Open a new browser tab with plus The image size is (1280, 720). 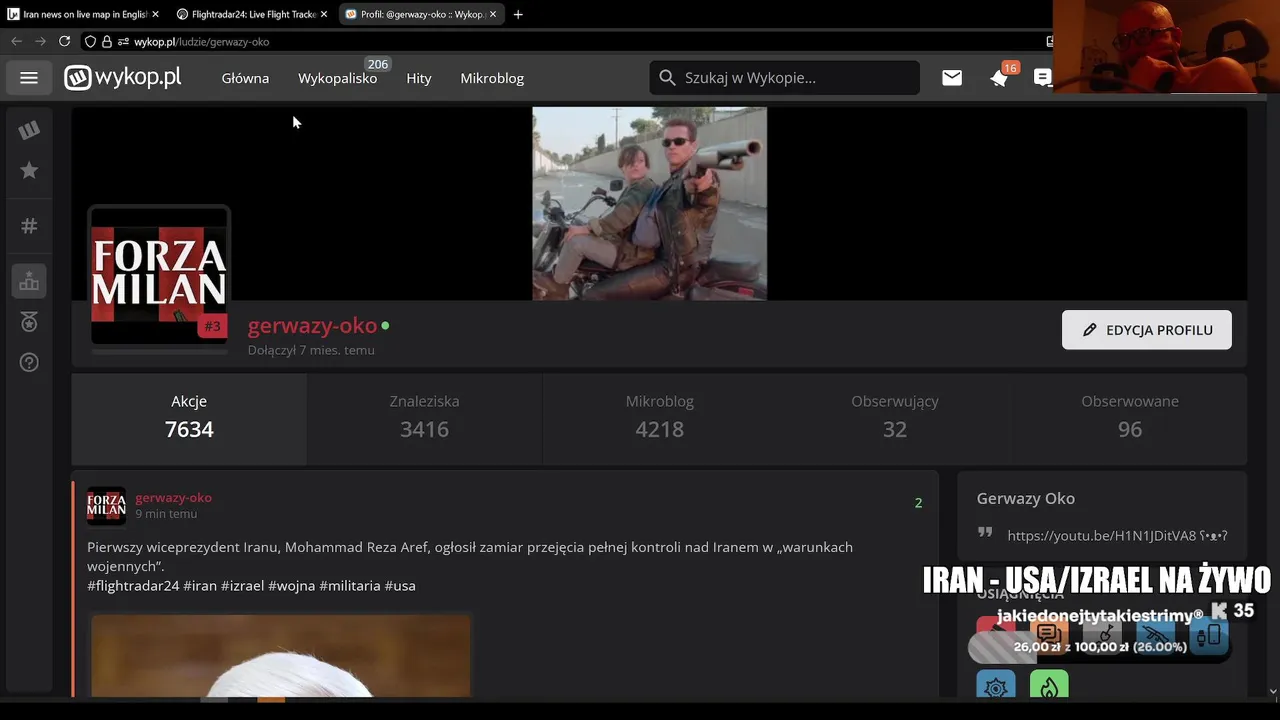pos(518,14)
